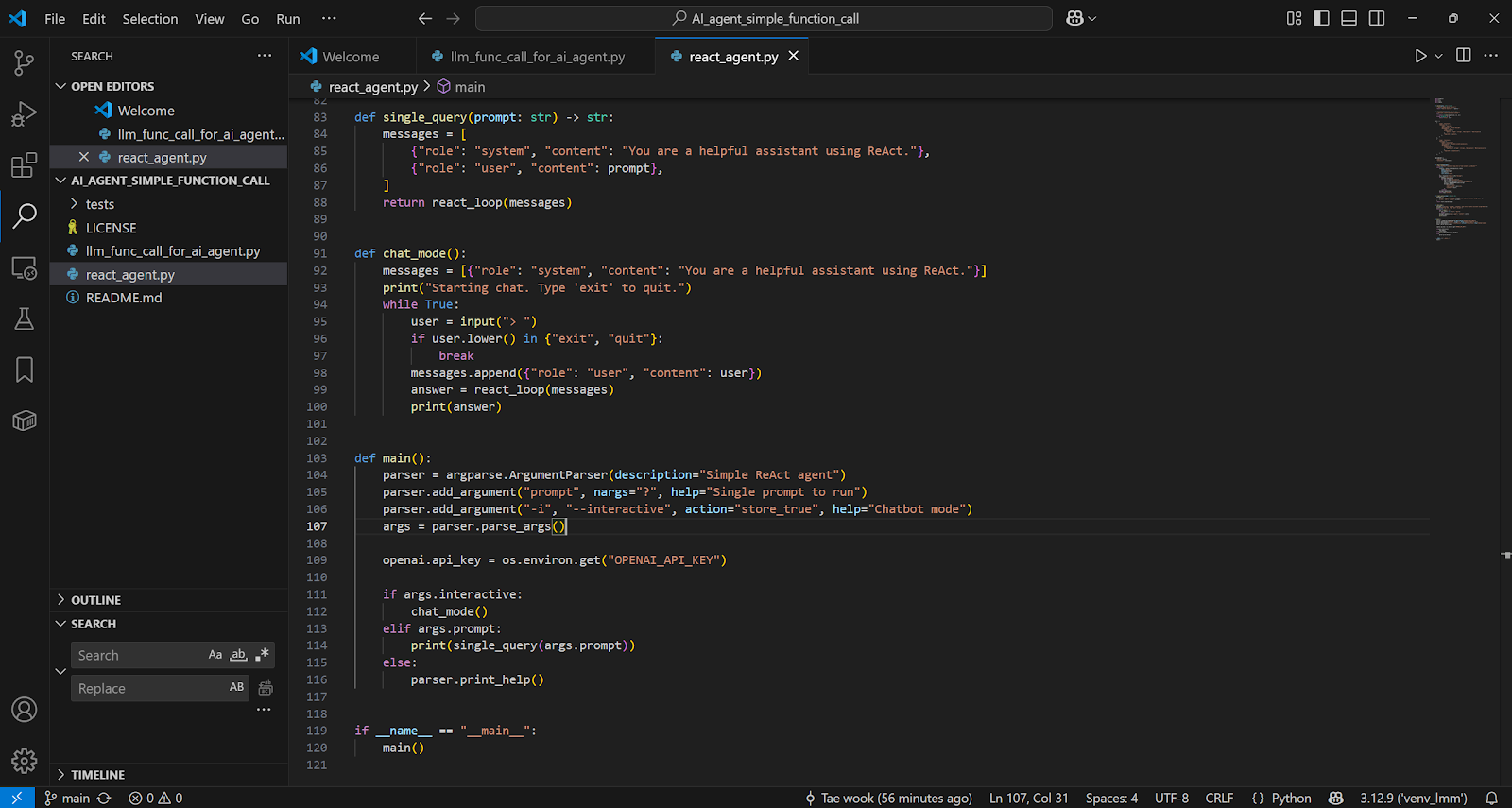Go back with the navigation arrow
Screen dimensions: 1512x808
click(x=425, y=18)
